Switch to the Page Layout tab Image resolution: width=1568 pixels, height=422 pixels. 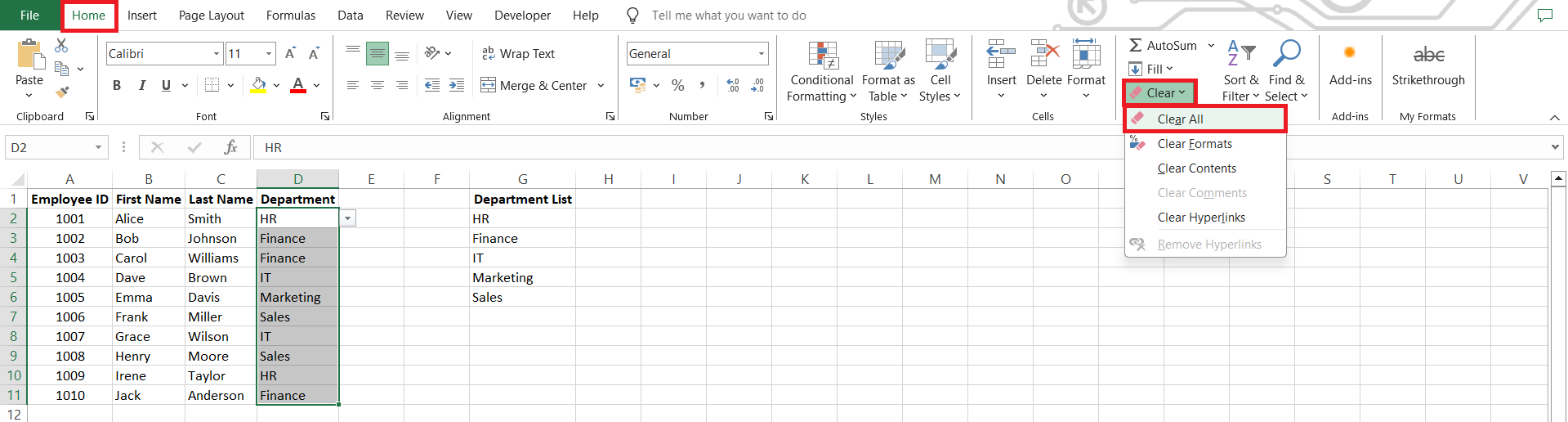212,16
